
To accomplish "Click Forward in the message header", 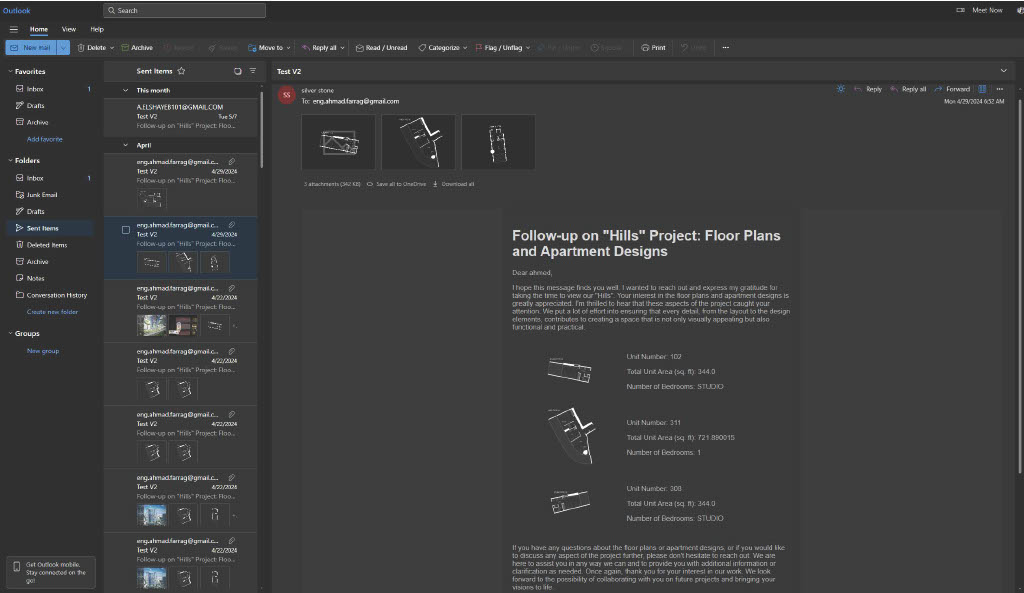I will tap(952, 89).
